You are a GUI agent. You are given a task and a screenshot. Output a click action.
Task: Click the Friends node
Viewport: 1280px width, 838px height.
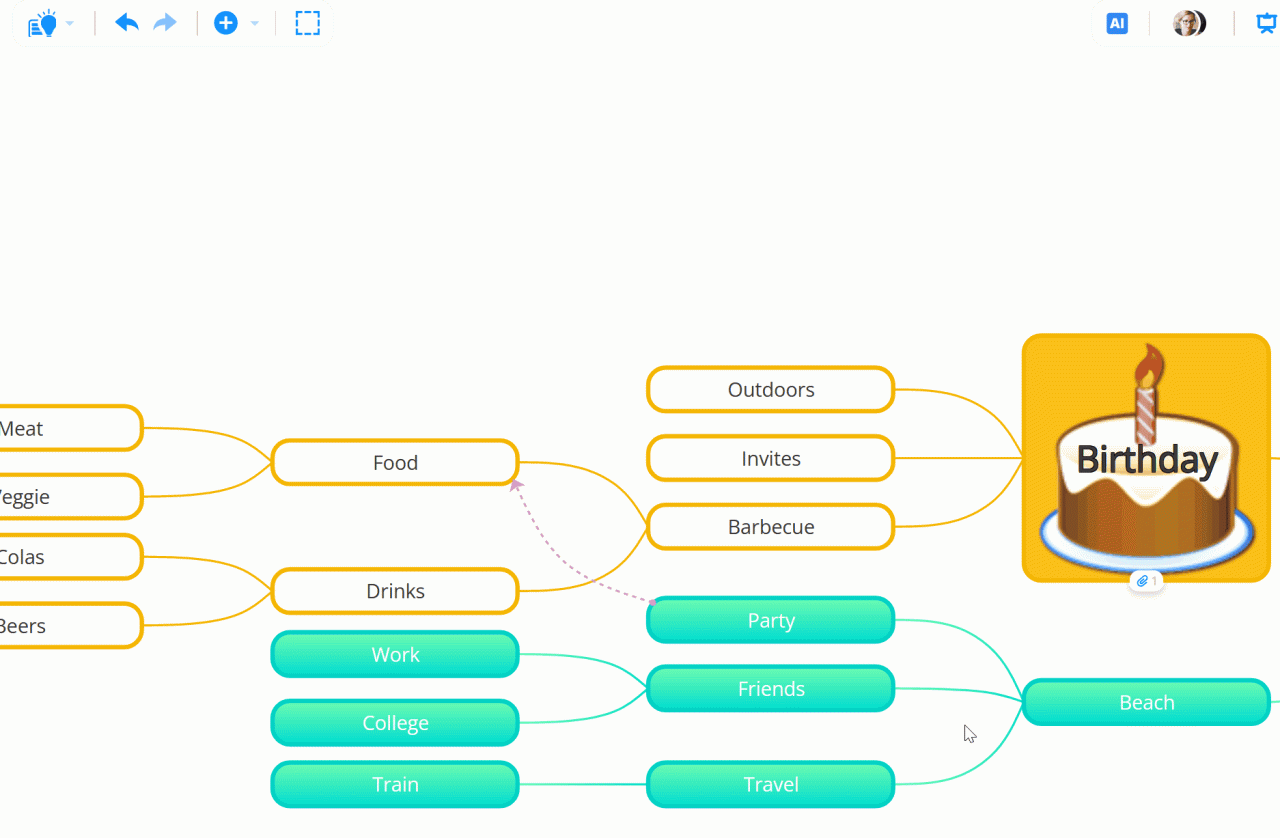tap(770, 688)
